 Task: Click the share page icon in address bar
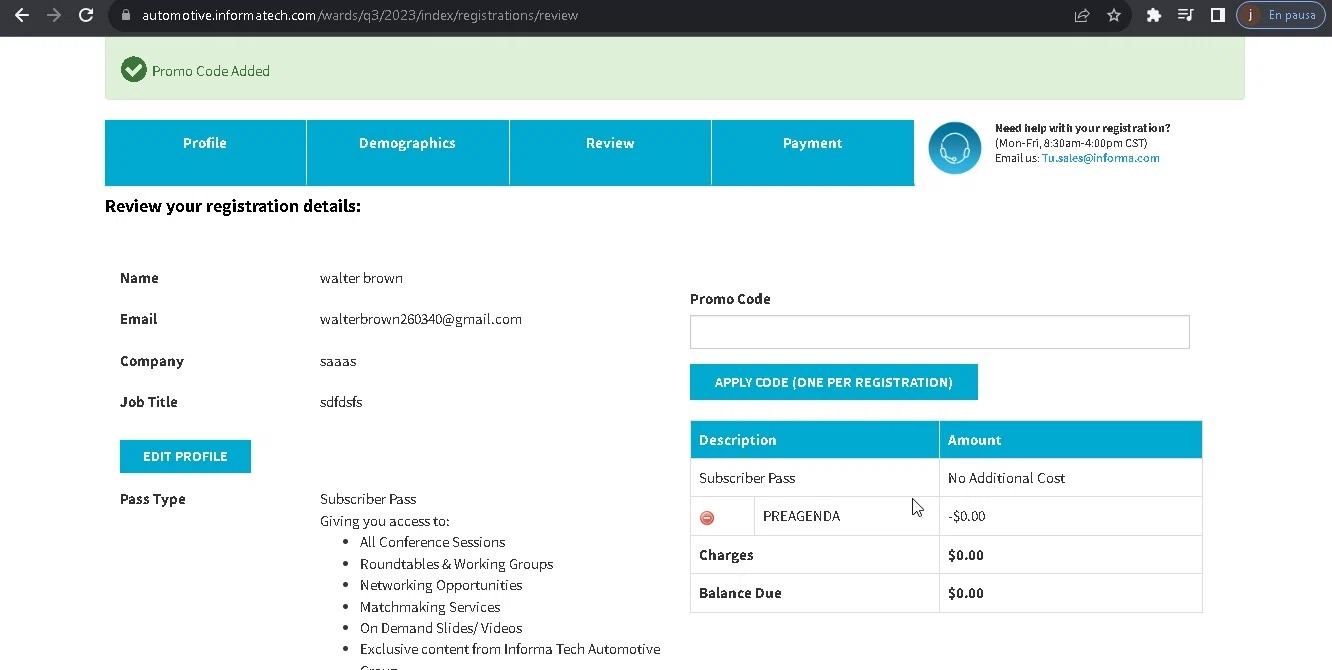1081,15
